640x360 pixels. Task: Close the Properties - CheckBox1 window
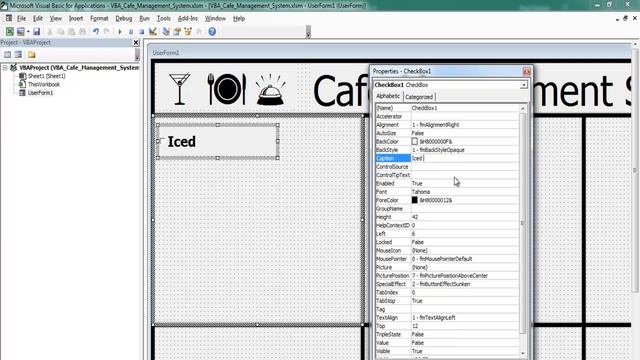(x=527, y=71)
